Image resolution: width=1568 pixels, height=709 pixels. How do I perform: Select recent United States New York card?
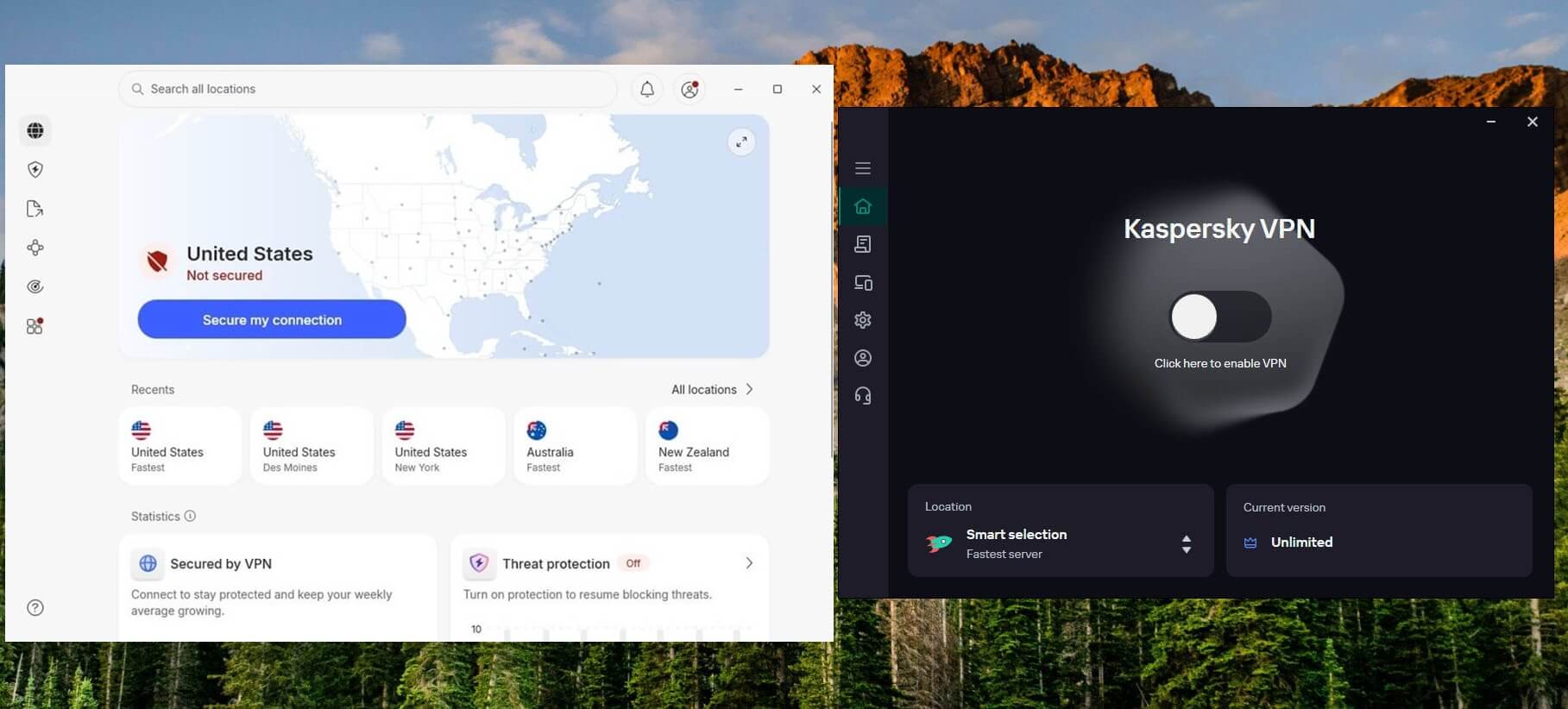(444, 446)
